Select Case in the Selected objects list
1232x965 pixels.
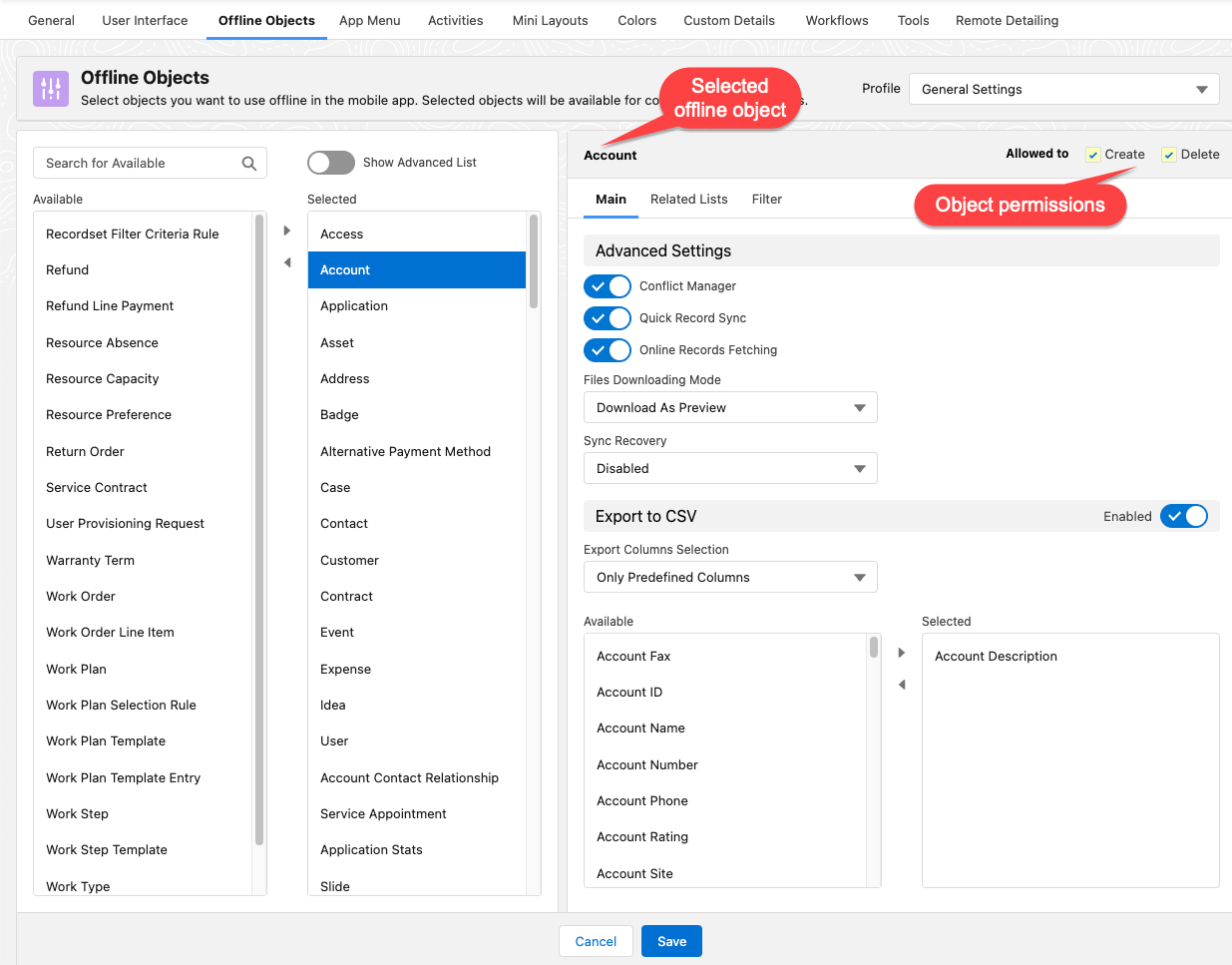click(334, 487)
